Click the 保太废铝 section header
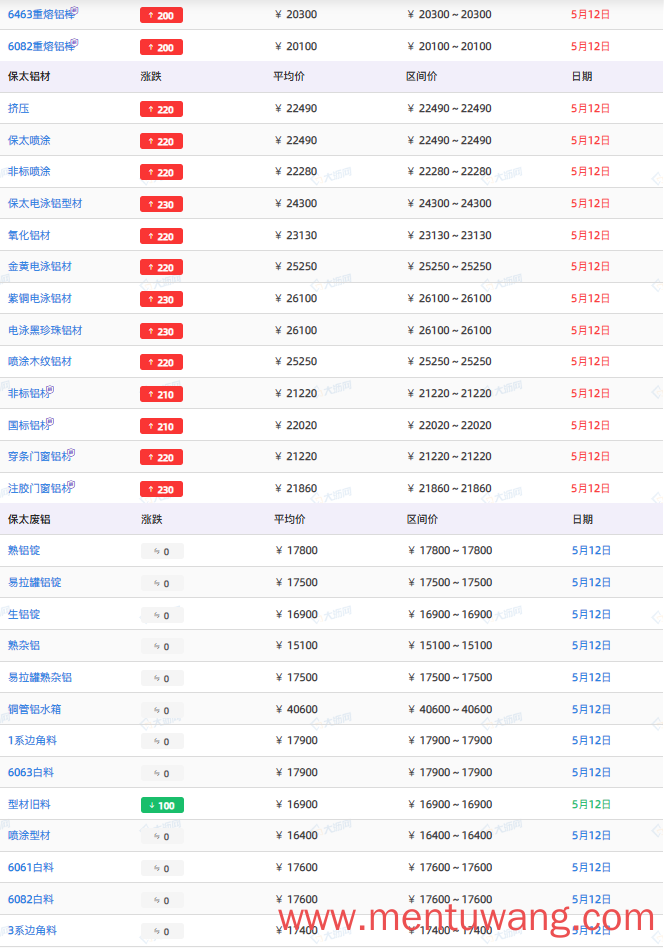This screenshot has width=664, height=948. (x=29, y=519)
